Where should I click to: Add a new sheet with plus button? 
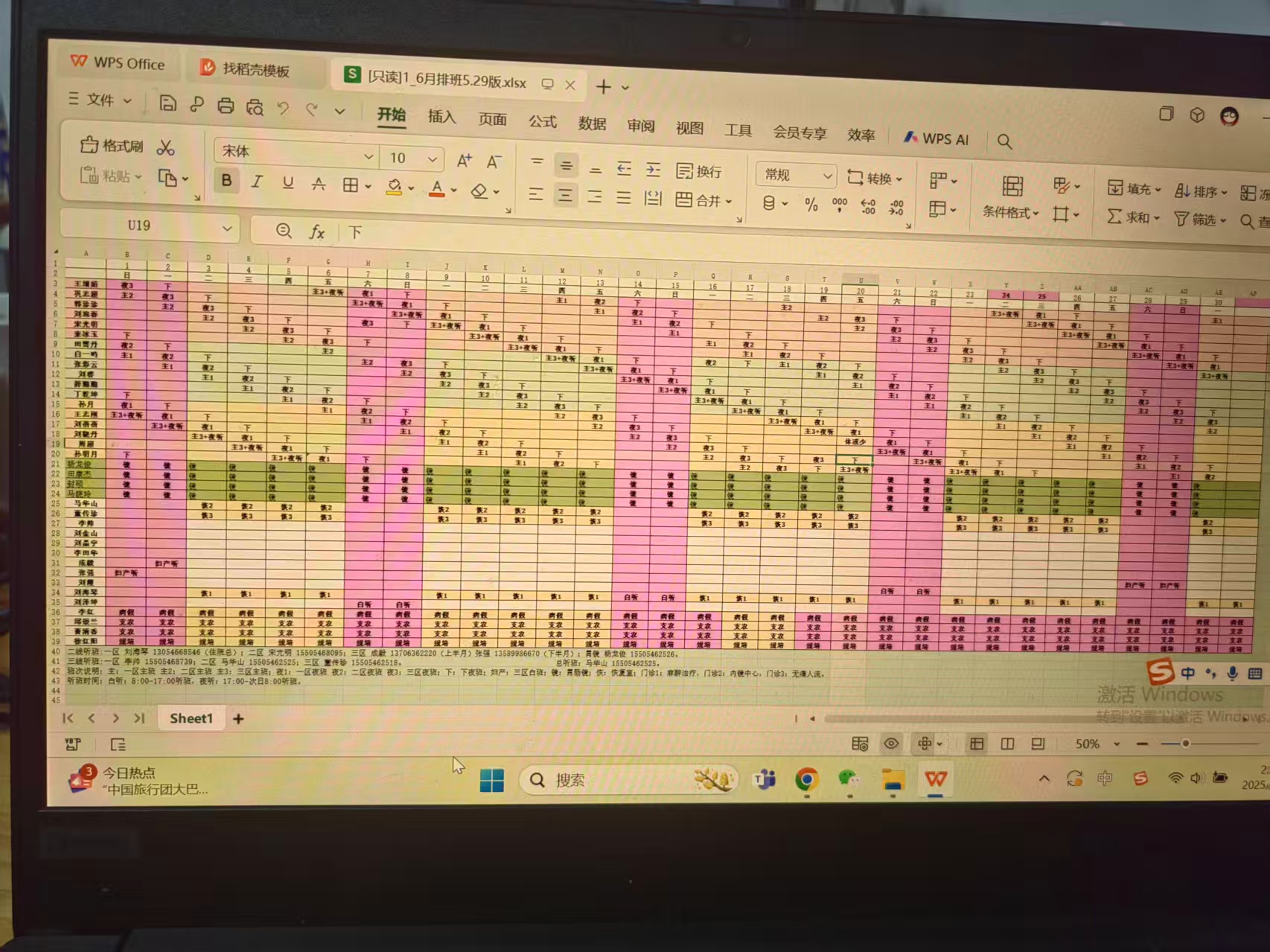pos(238,718)
